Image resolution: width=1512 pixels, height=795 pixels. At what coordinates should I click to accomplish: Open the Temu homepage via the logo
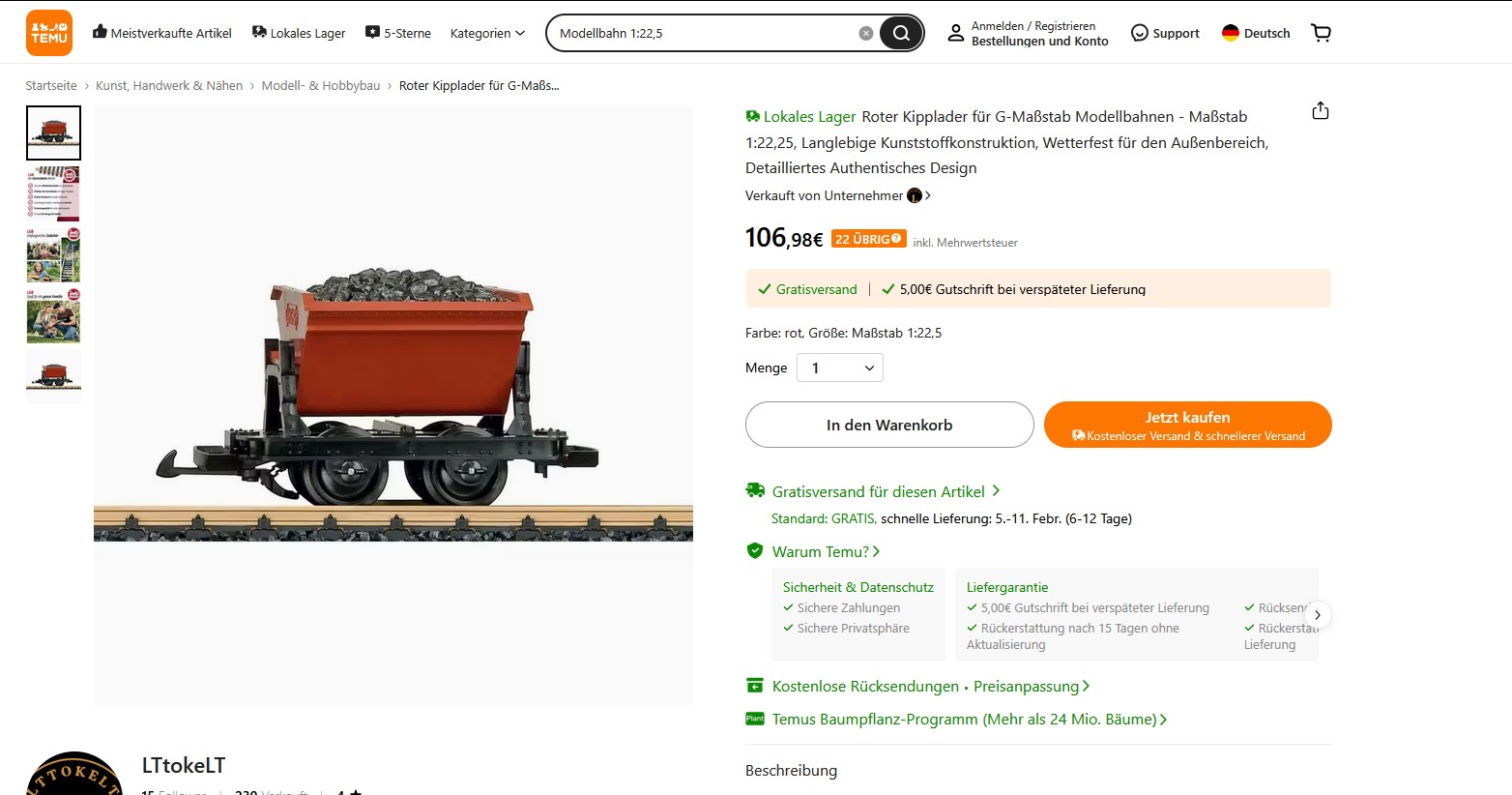47,32
